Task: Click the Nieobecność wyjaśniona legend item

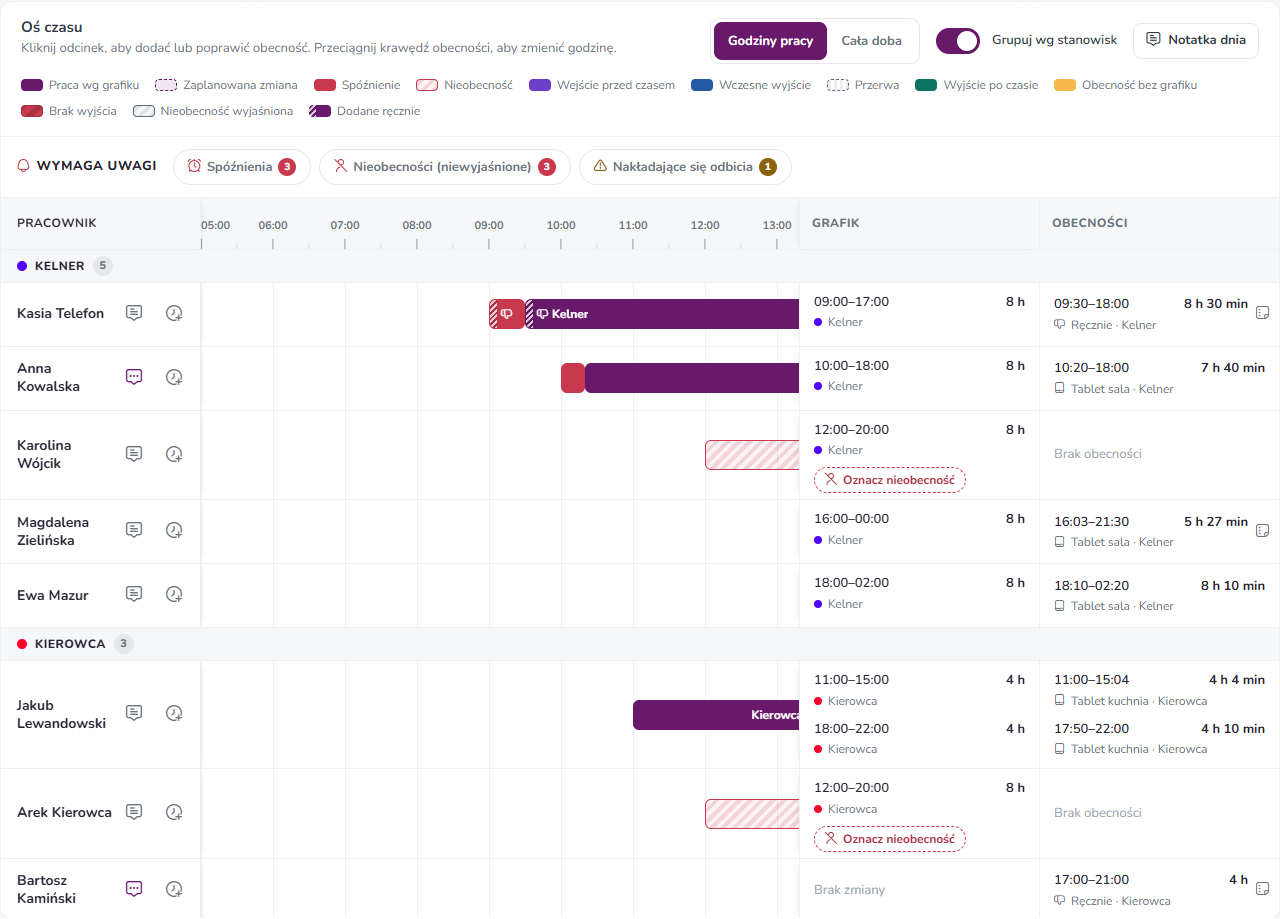Action: pos(213,111)
